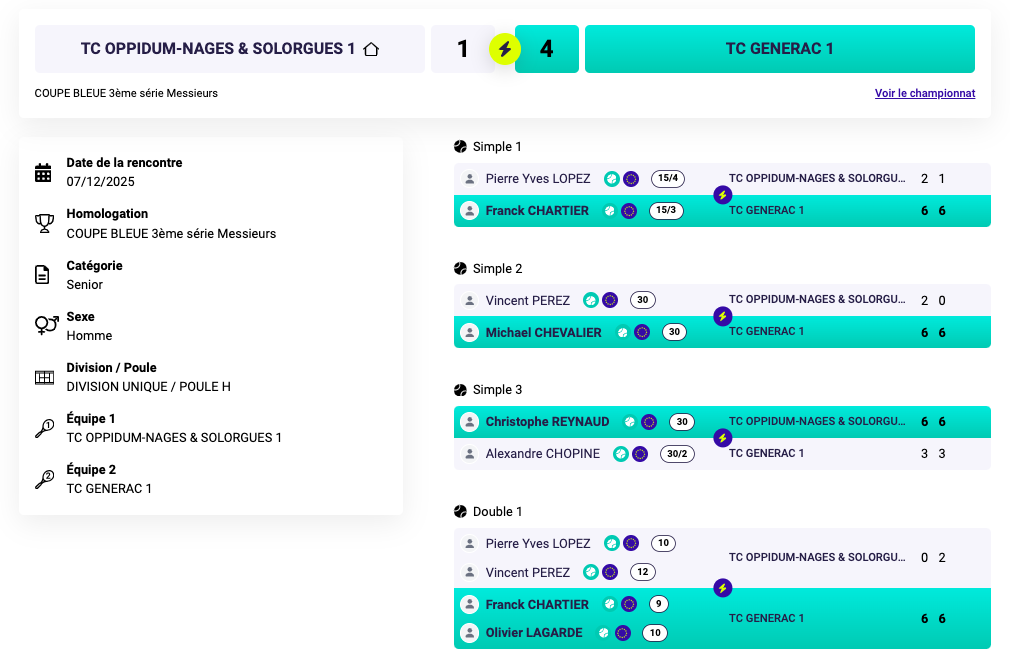1010x661 pixels.
Task: Click the home icon beside TC OPPIDUM-NAGES & SOLORGUES 1
Action: pos(371,49)
